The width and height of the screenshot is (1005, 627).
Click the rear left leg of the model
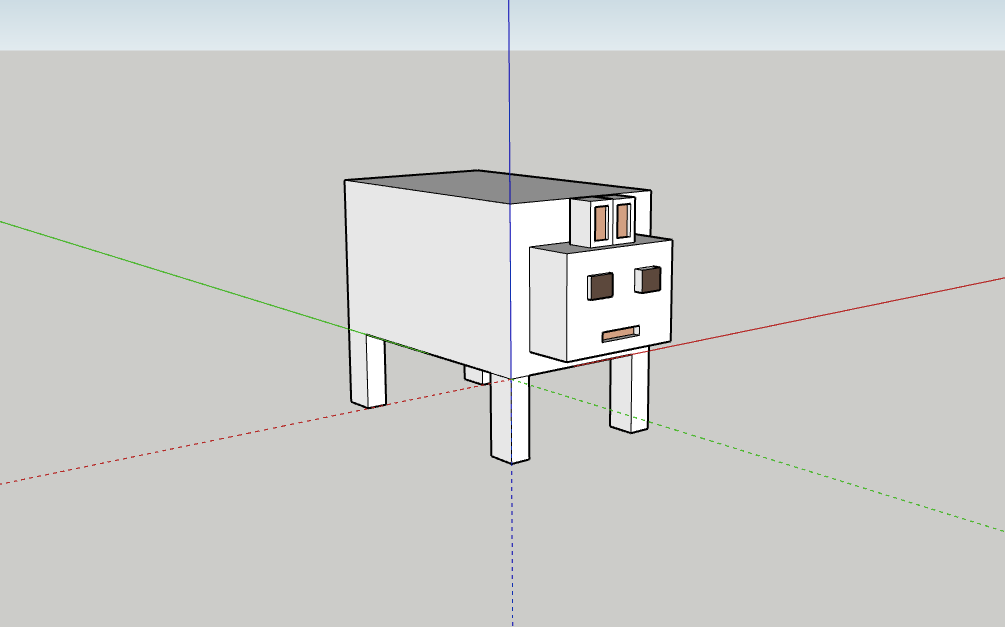point(368,370)
